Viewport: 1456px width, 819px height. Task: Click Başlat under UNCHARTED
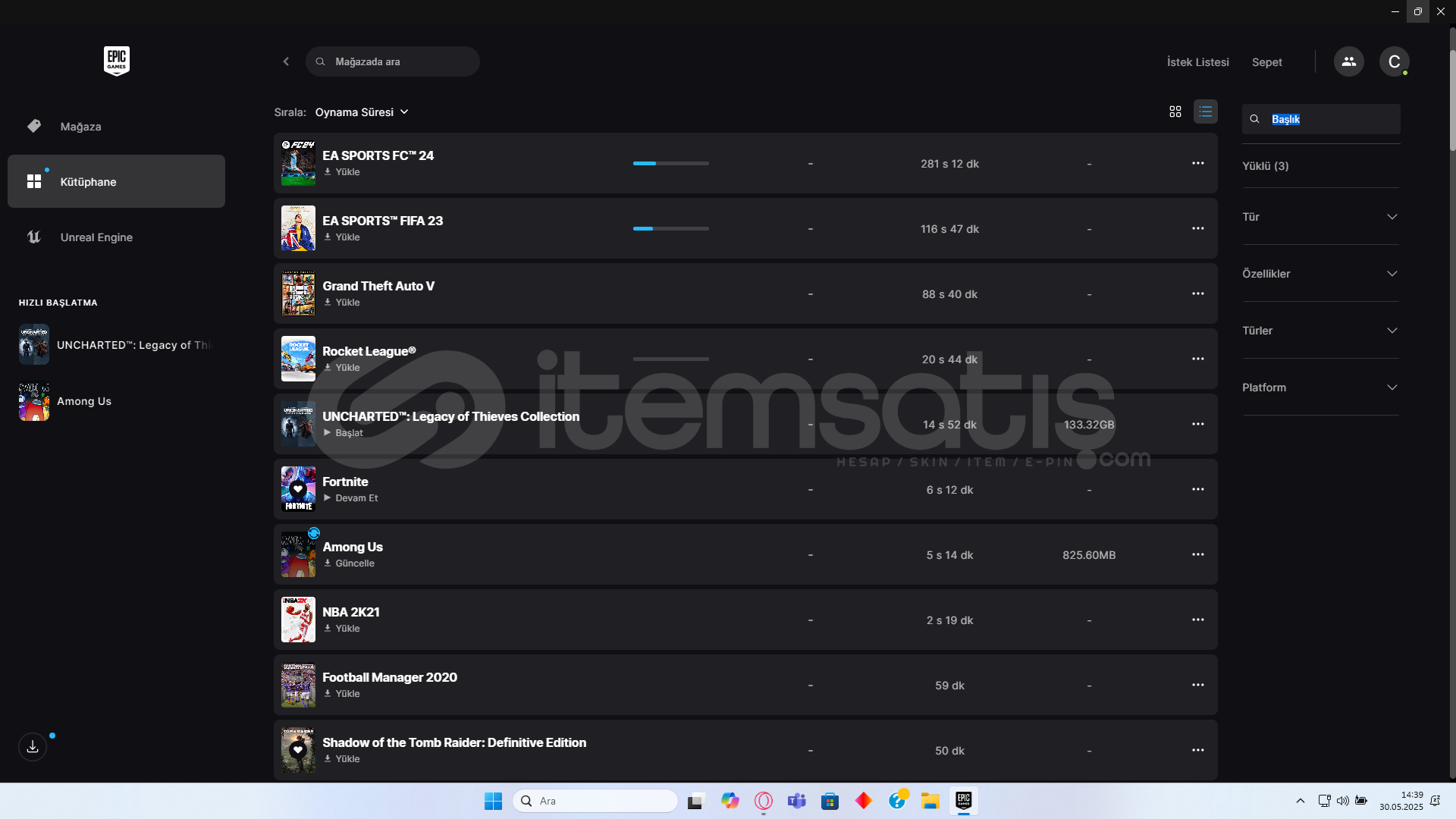pos(344,433)
